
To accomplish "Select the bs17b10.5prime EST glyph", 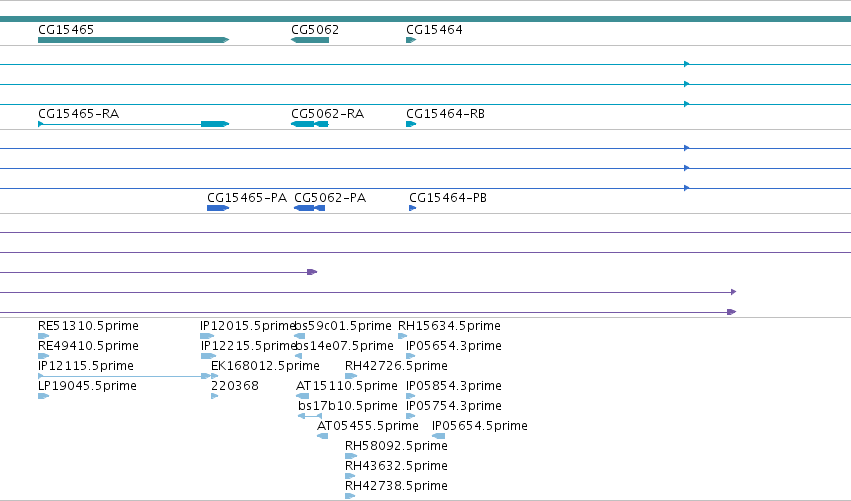I will 310,416.
